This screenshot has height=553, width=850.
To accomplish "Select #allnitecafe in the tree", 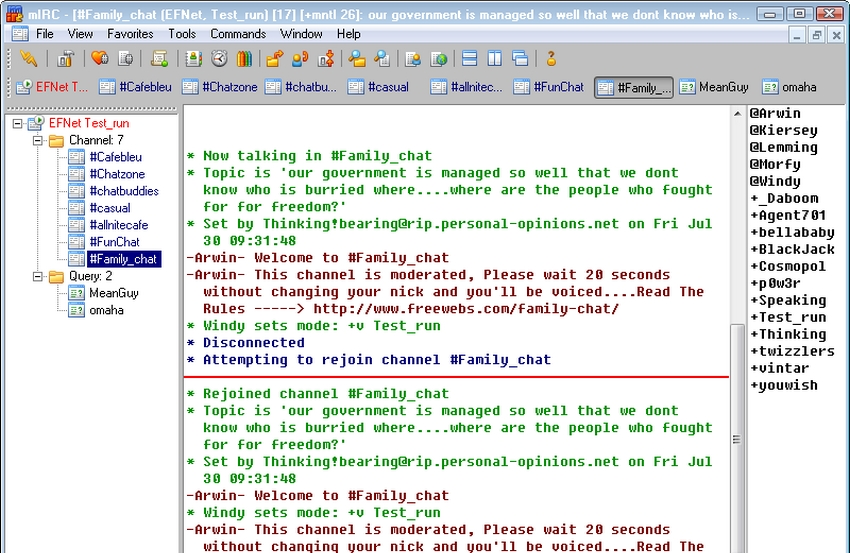I will click(x=119, y=225).
